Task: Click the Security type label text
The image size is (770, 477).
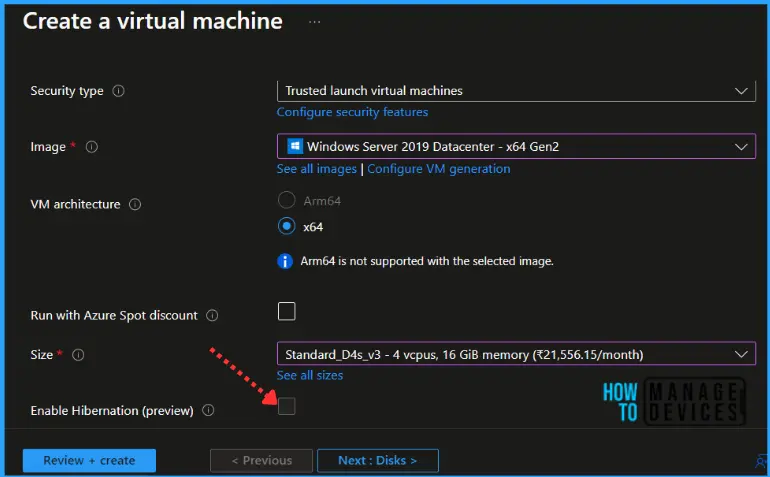Action: pos(67,91)
